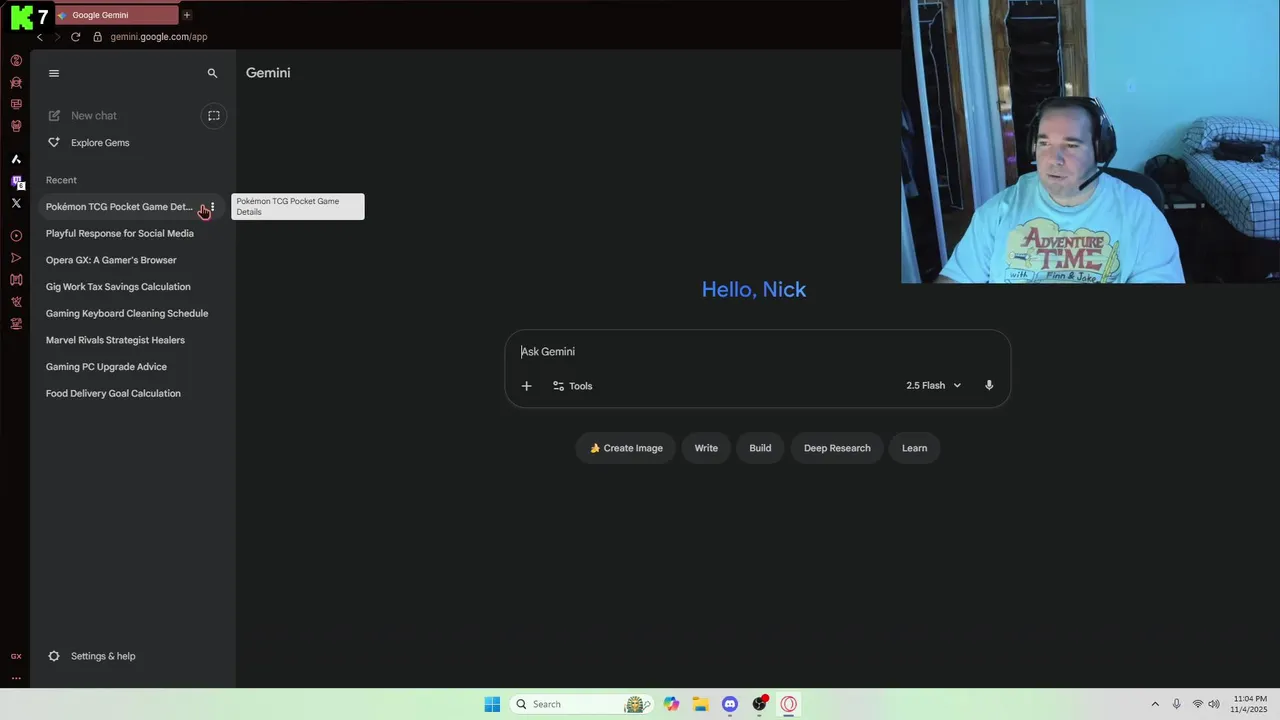Start a temporary chat via dashed-box icon

click(213, 116)
